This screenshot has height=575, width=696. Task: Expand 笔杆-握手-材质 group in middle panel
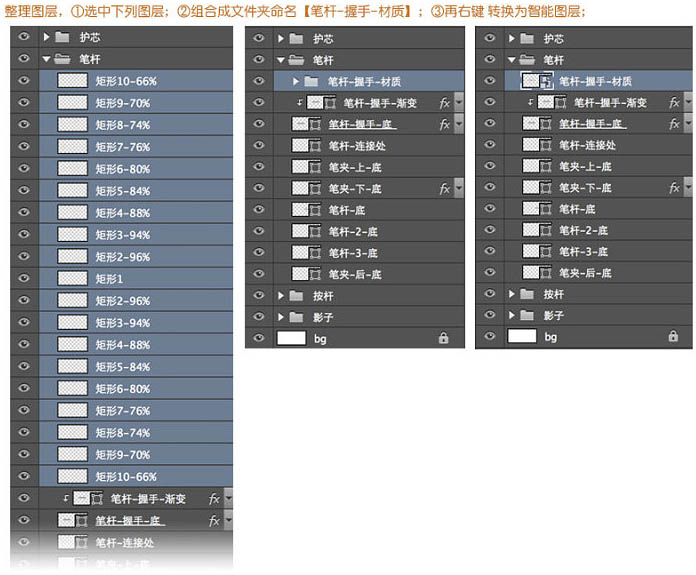pyautogui.click(x=296, y=81)
